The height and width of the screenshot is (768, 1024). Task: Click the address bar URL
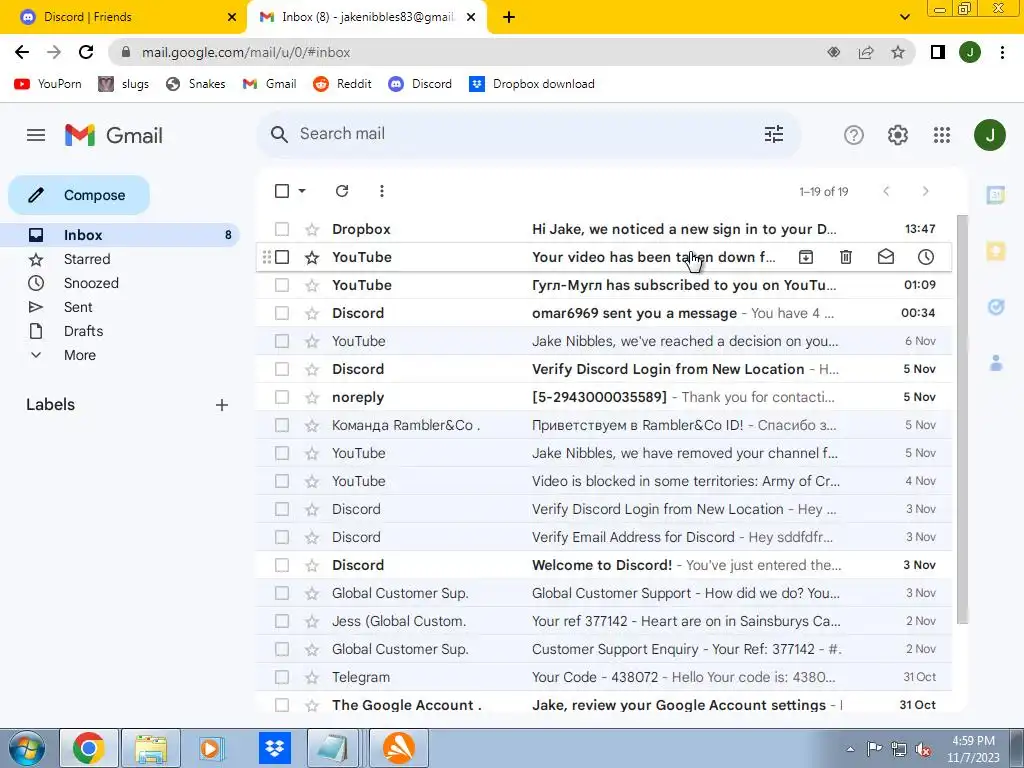[x=246, y=52]
